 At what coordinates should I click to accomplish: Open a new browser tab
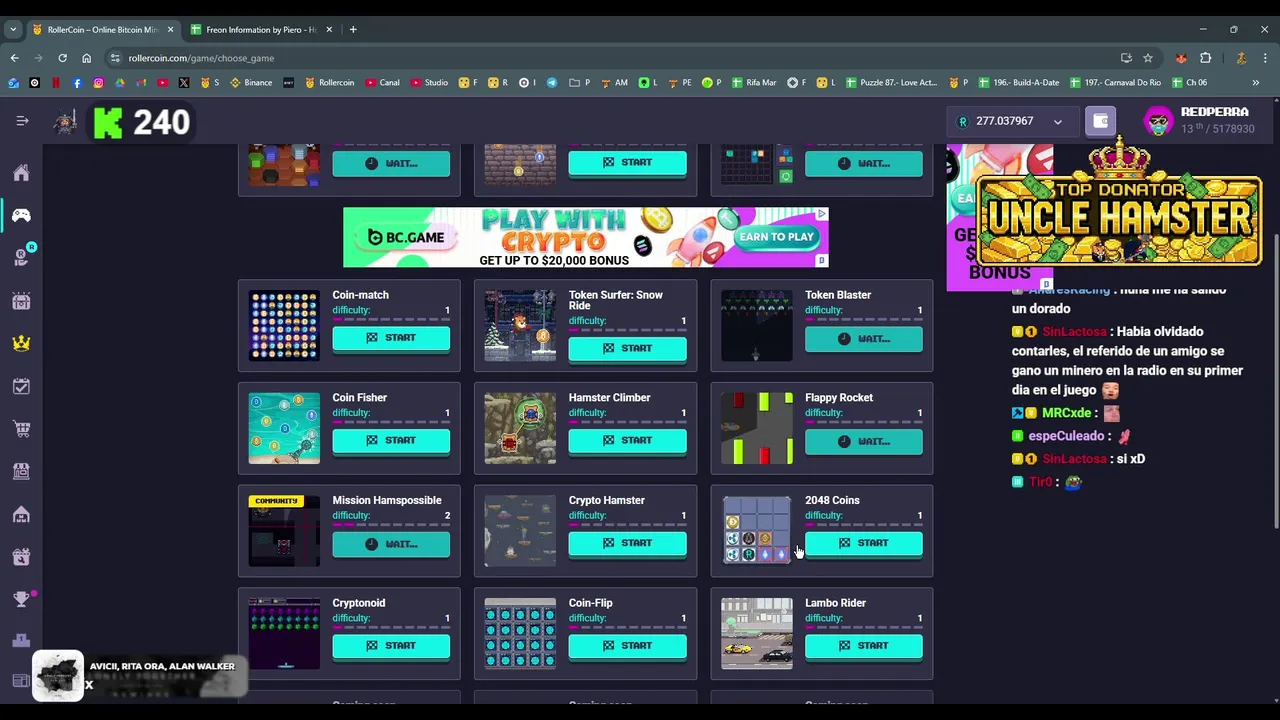coord(353,29)
